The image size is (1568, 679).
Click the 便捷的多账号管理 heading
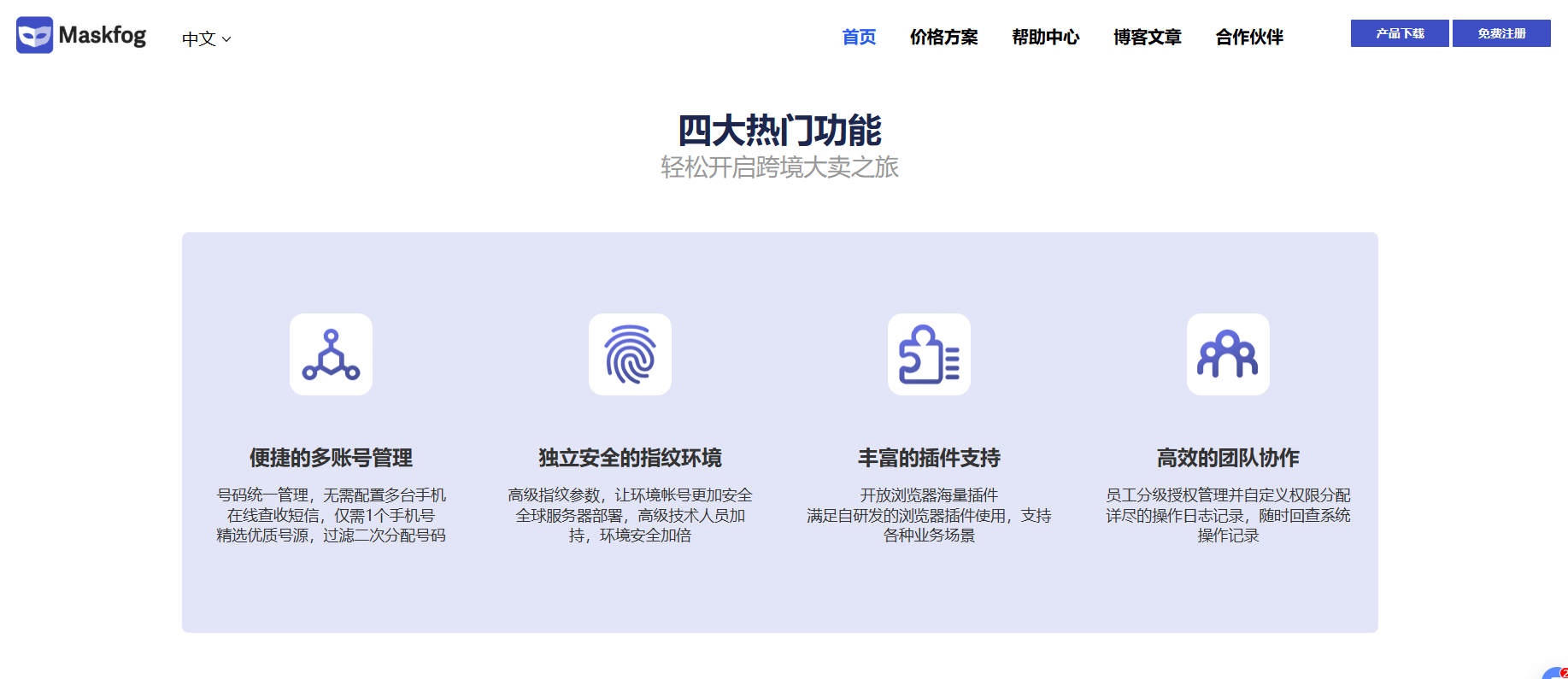(331, 458)
